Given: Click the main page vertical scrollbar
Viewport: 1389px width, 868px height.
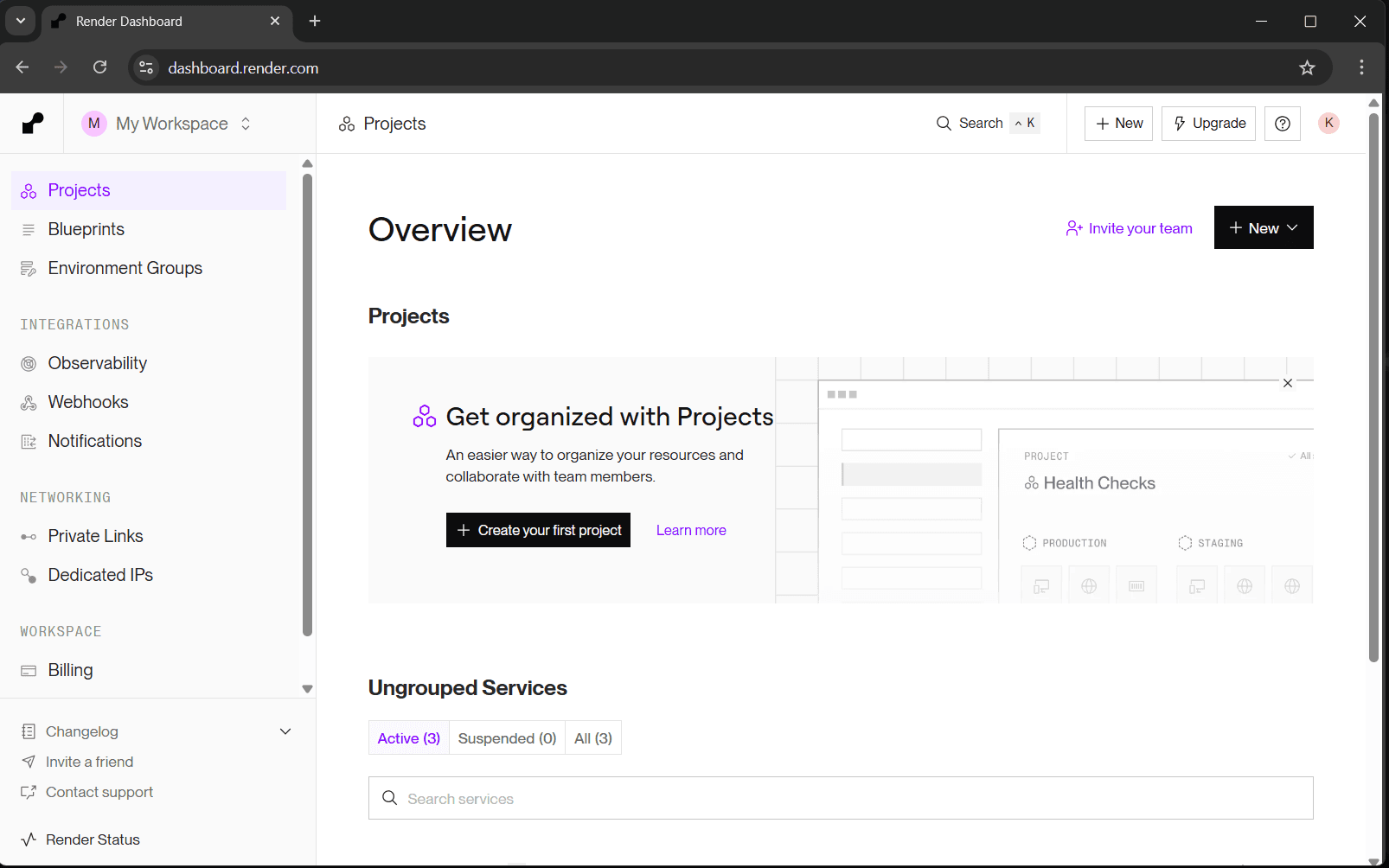Looking at the screenshot, I should pyautogui.click(x=1373, y=387).
